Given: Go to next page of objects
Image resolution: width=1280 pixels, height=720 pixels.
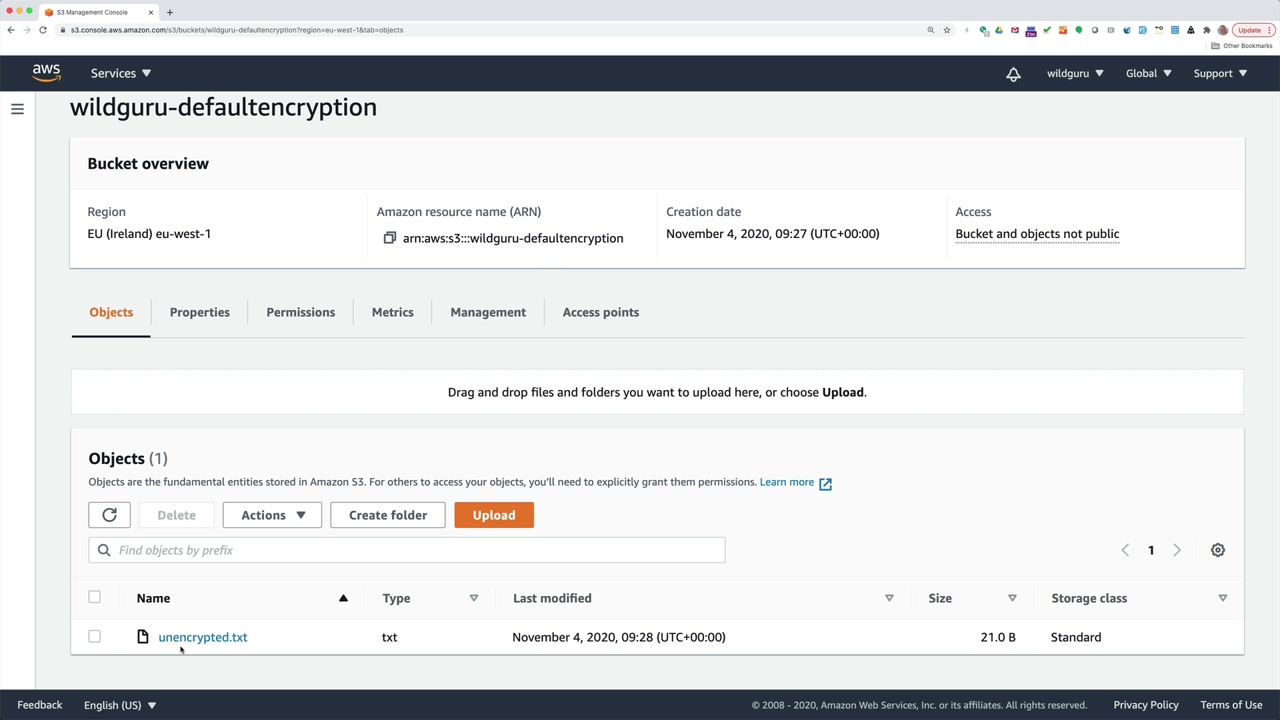Looking at the screenshot, I should [x=1177, y=550].
